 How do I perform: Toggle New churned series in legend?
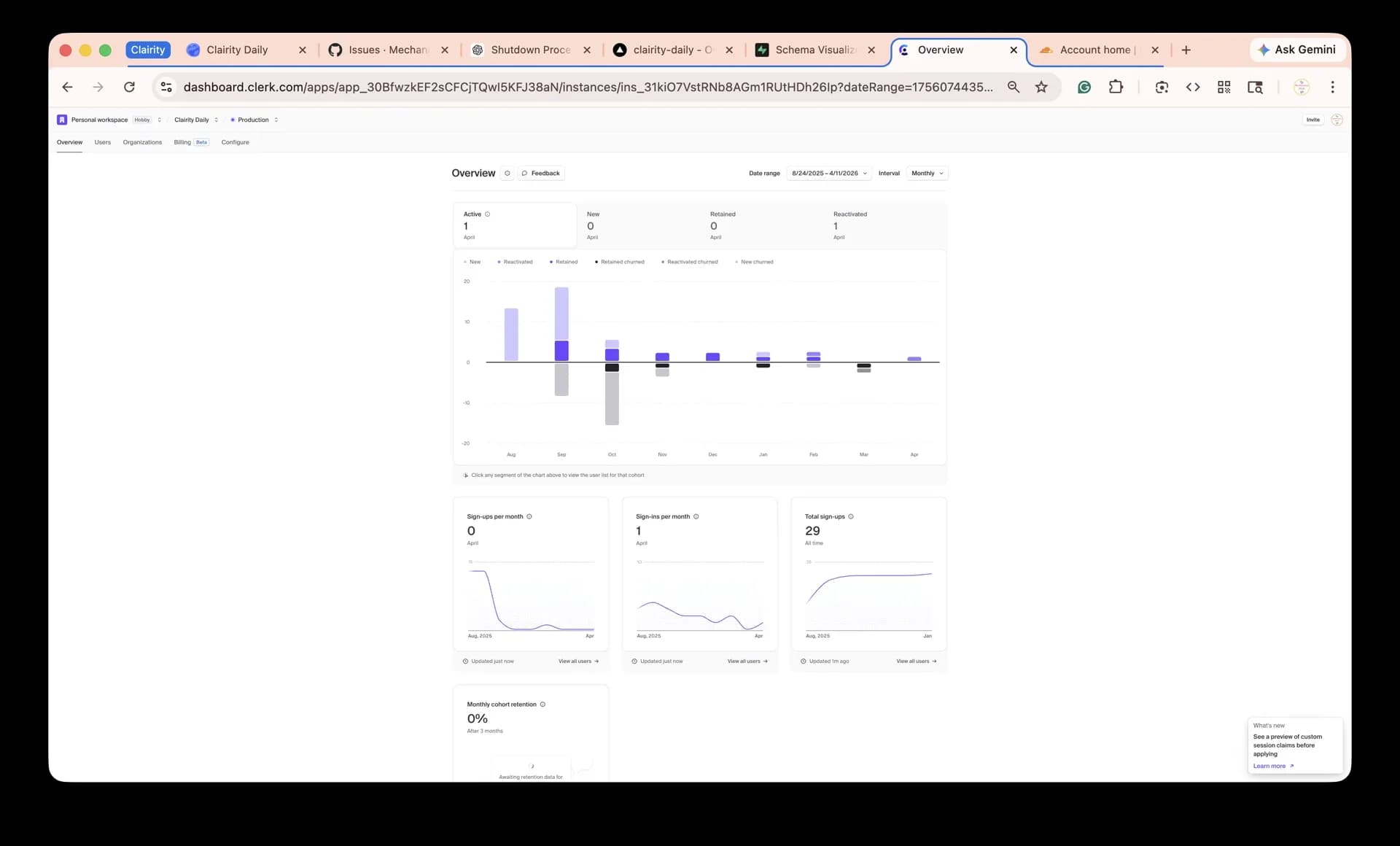(x=755, y=262)
